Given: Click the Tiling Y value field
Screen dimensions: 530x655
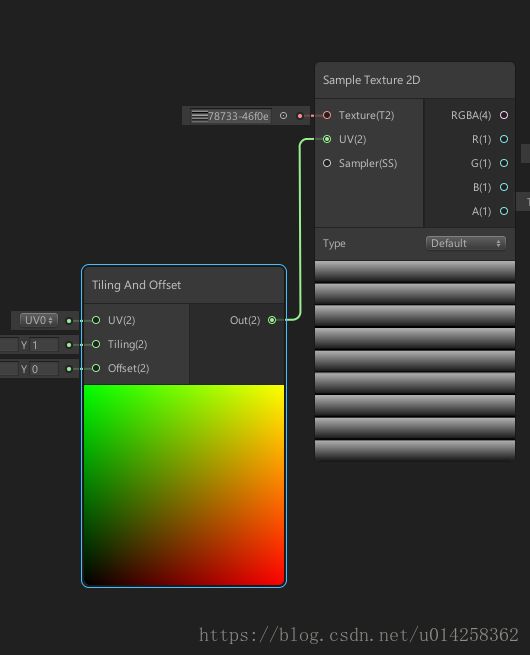Looking at the screenshot, I should [x=44, y=345].
